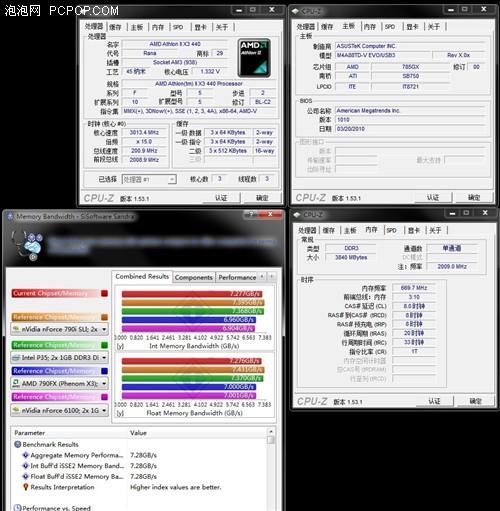
Task: Toggle the green Reference Chipset/Memory checkbox
Action: [104, 345]
